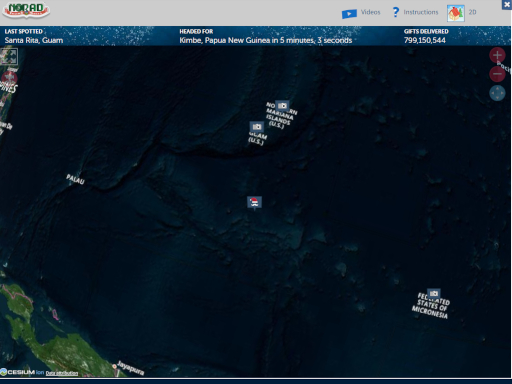Click the Northern Mariana Islands label
The image size is (512, 384).
click(x=281, y=115)
